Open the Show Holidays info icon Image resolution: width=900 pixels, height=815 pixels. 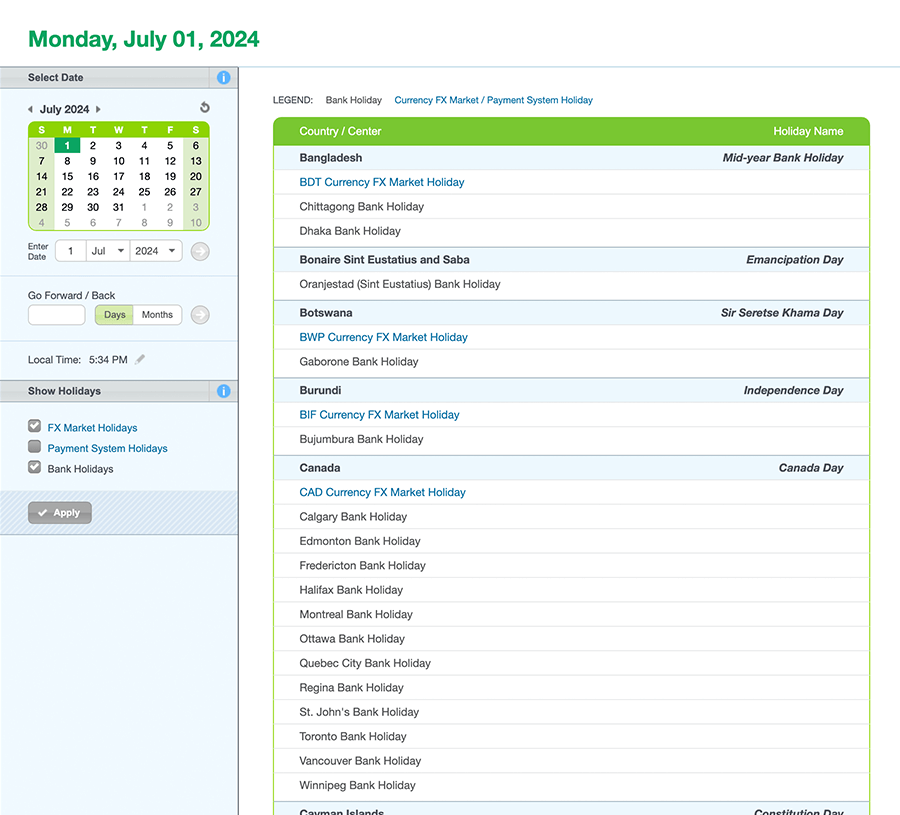point(223,391)
